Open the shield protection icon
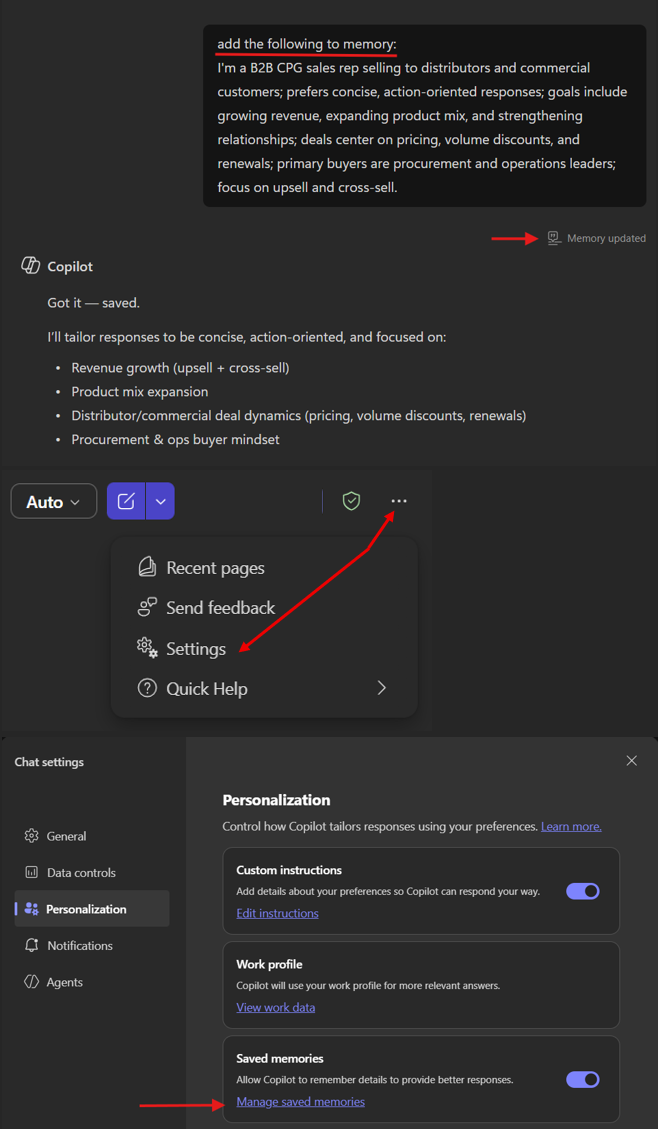This screenshot has width=658, height=1129. coord(351,501)
